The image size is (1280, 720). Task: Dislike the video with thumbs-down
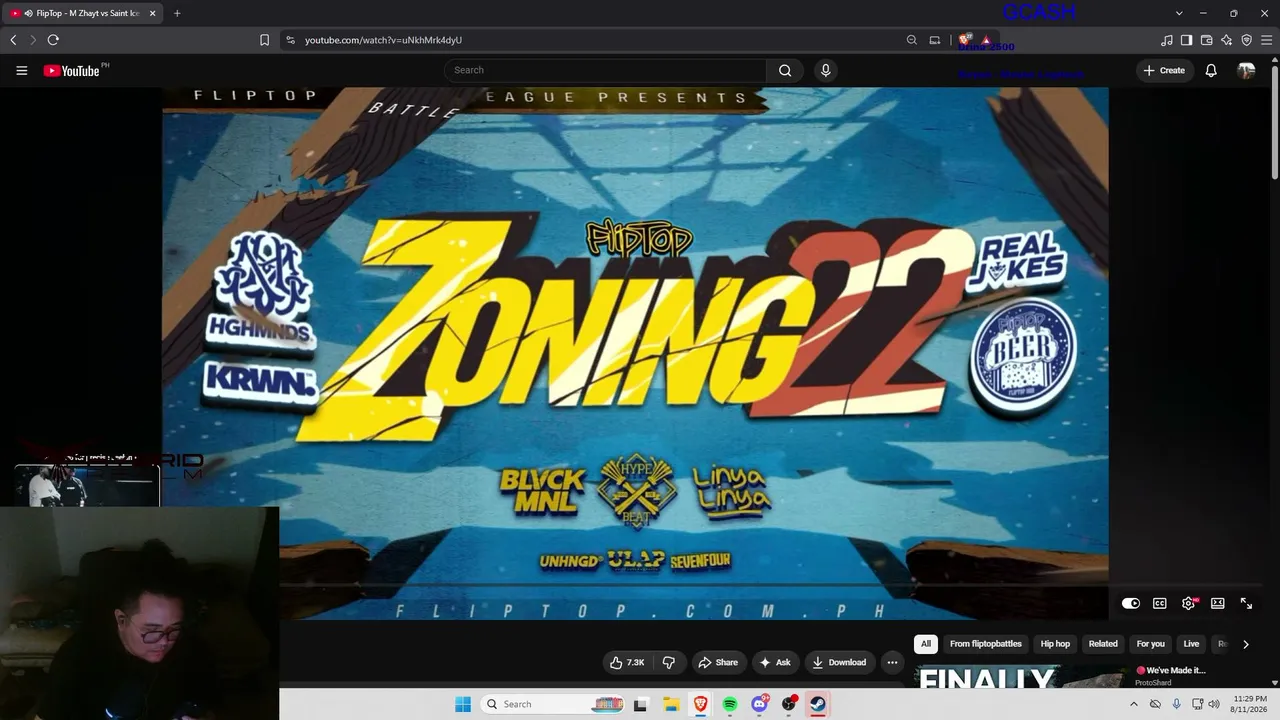(668, 662)
